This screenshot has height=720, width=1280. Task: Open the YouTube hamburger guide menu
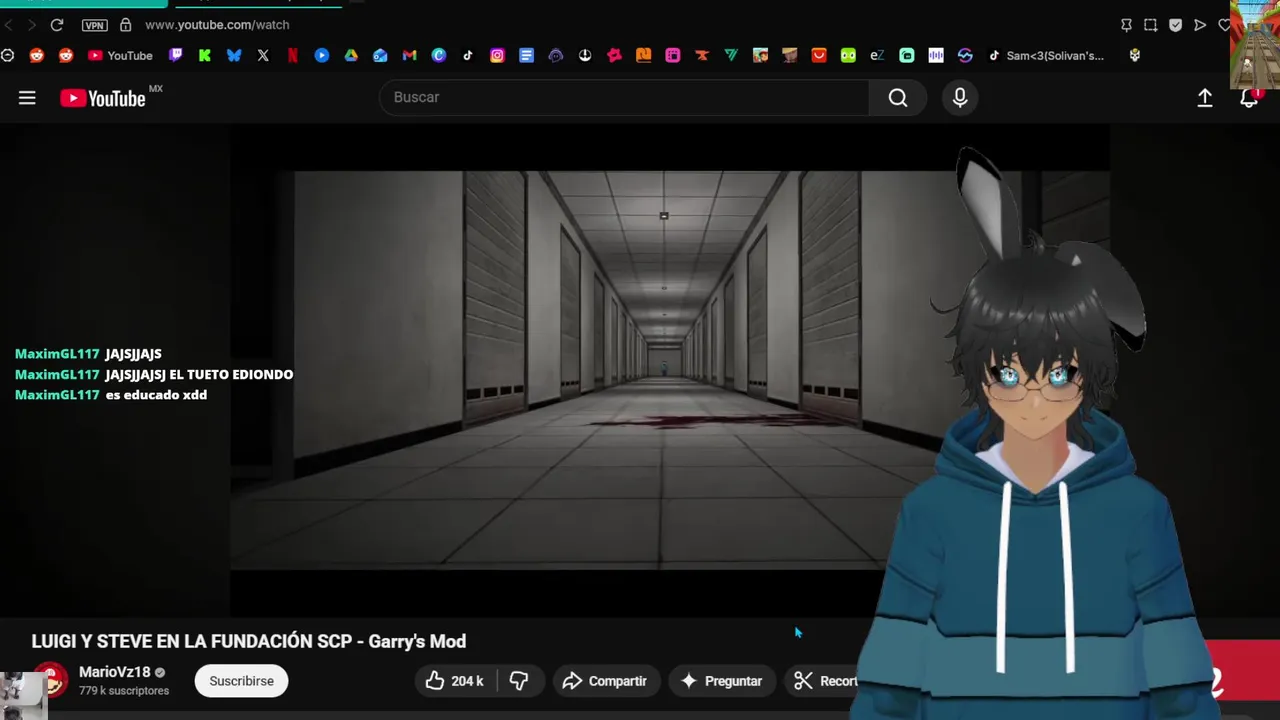(x=27, y=98)
